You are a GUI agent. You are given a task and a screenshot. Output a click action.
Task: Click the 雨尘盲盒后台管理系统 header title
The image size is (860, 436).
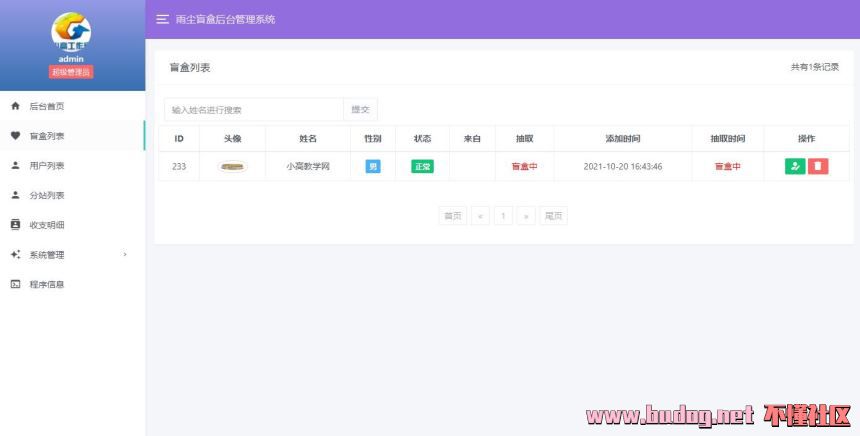pyautogui.click(x=225, y=19)
